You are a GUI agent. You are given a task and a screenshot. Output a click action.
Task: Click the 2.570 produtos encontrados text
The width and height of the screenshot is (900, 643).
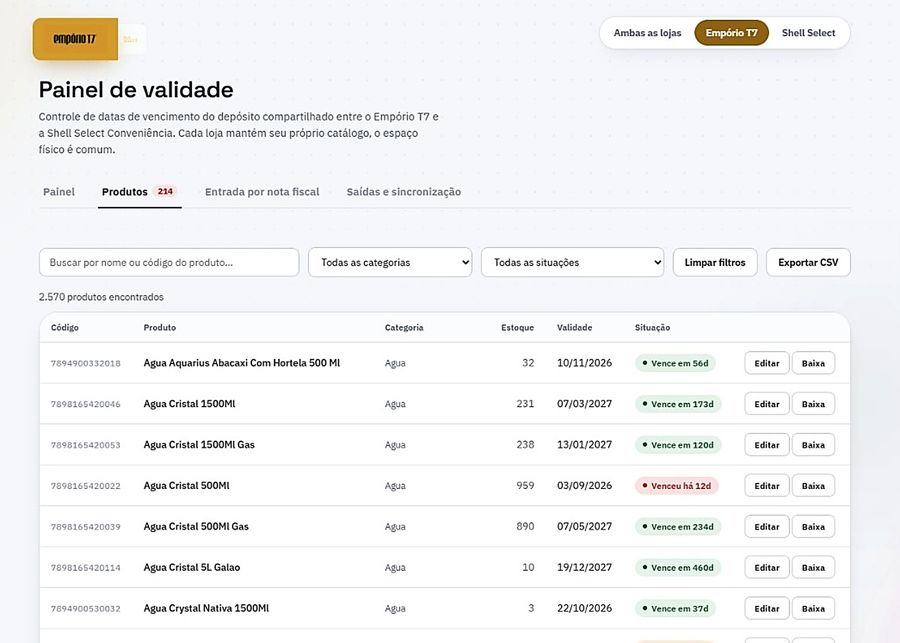[x=101, y=297]
